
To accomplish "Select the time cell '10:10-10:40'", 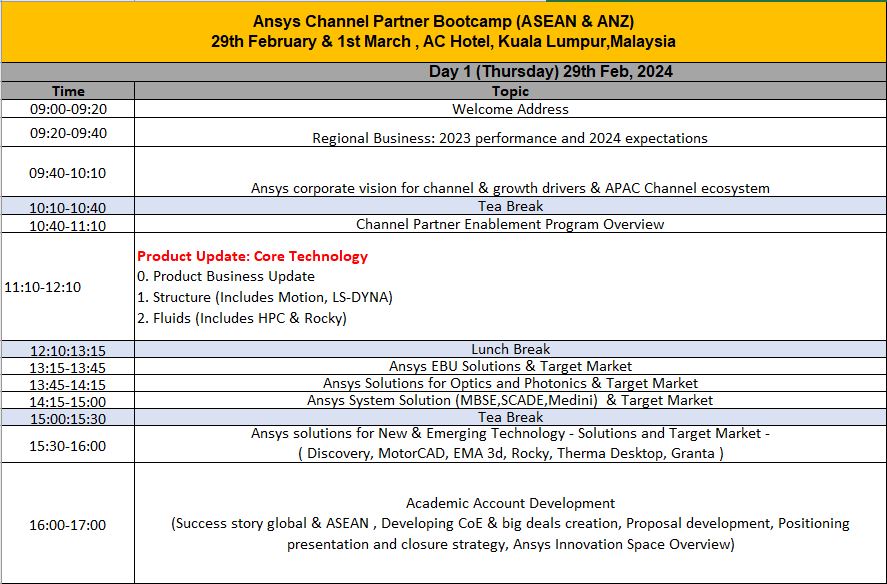I will [x=68, y=207].
